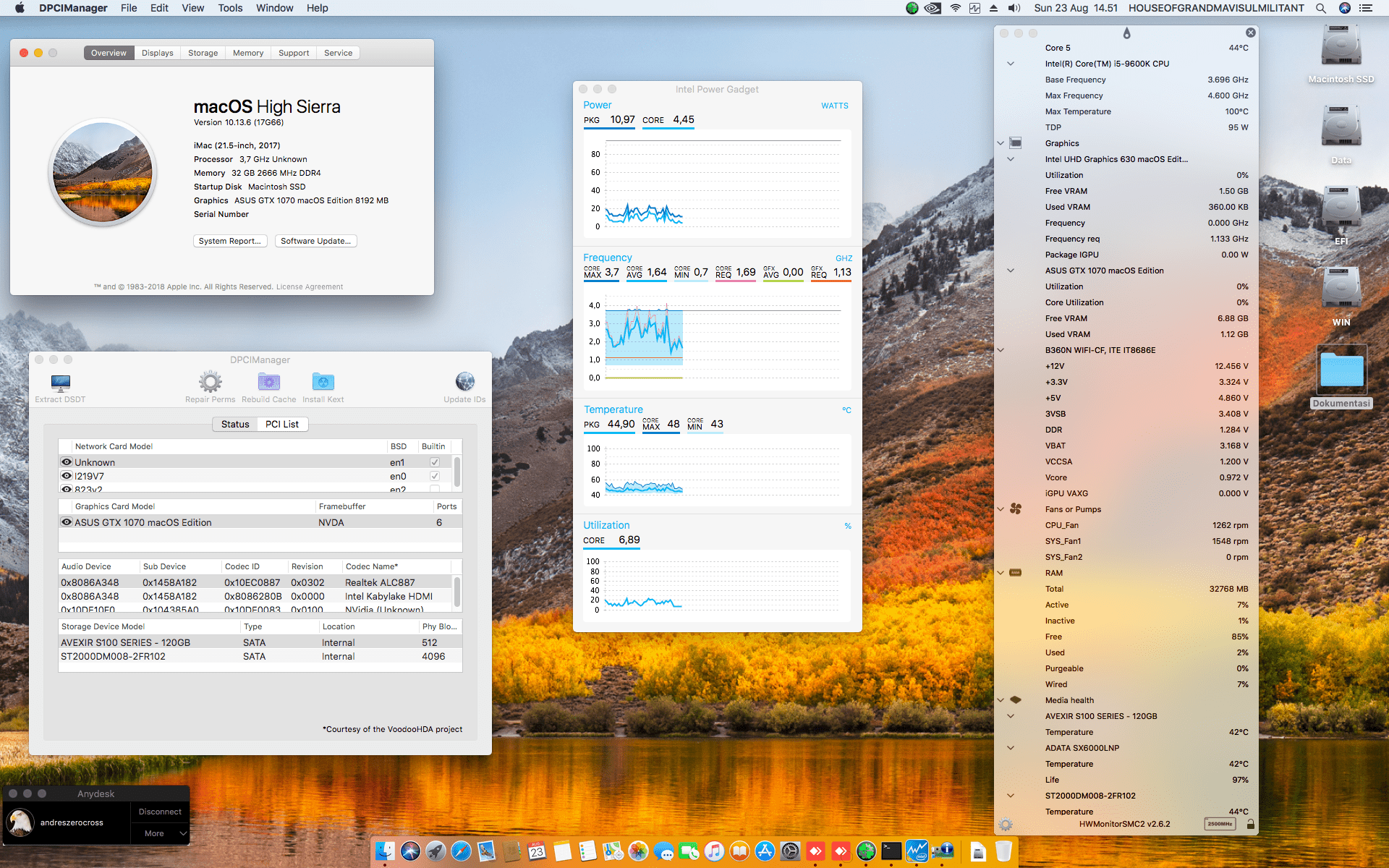Click the Rebuild Cache icon
The width and height of the screenshot is (1389, 868).
268,382
